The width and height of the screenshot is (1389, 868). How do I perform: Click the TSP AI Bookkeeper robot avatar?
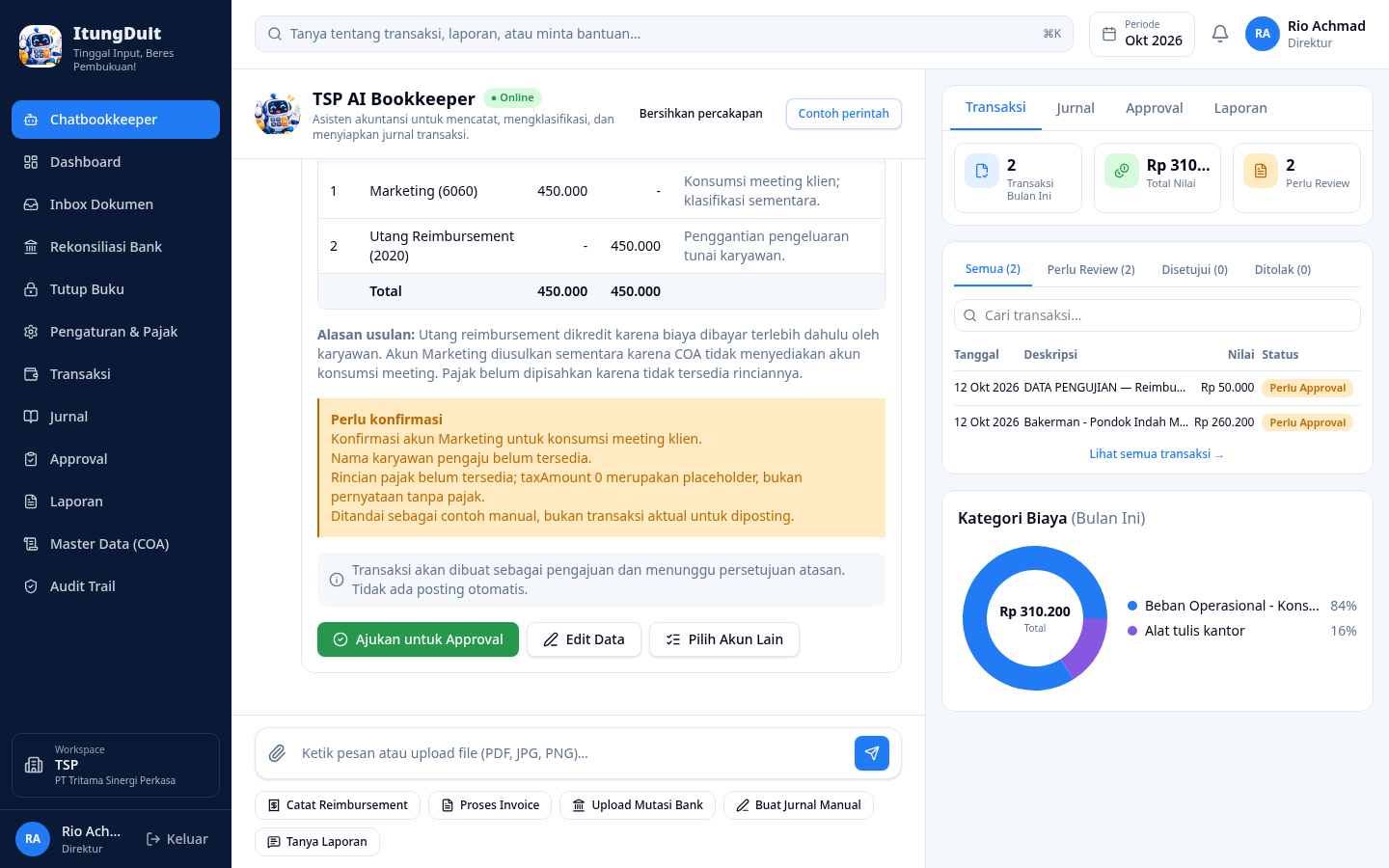(x=278, y=114)
